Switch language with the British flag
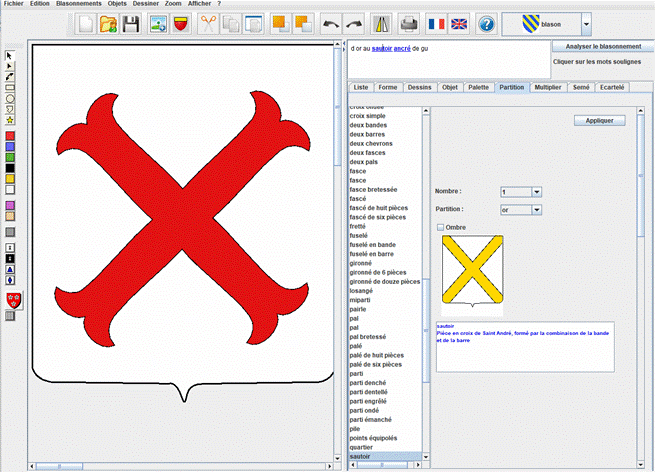The width and height of the screenshot is (655, 472). [459, 23]
